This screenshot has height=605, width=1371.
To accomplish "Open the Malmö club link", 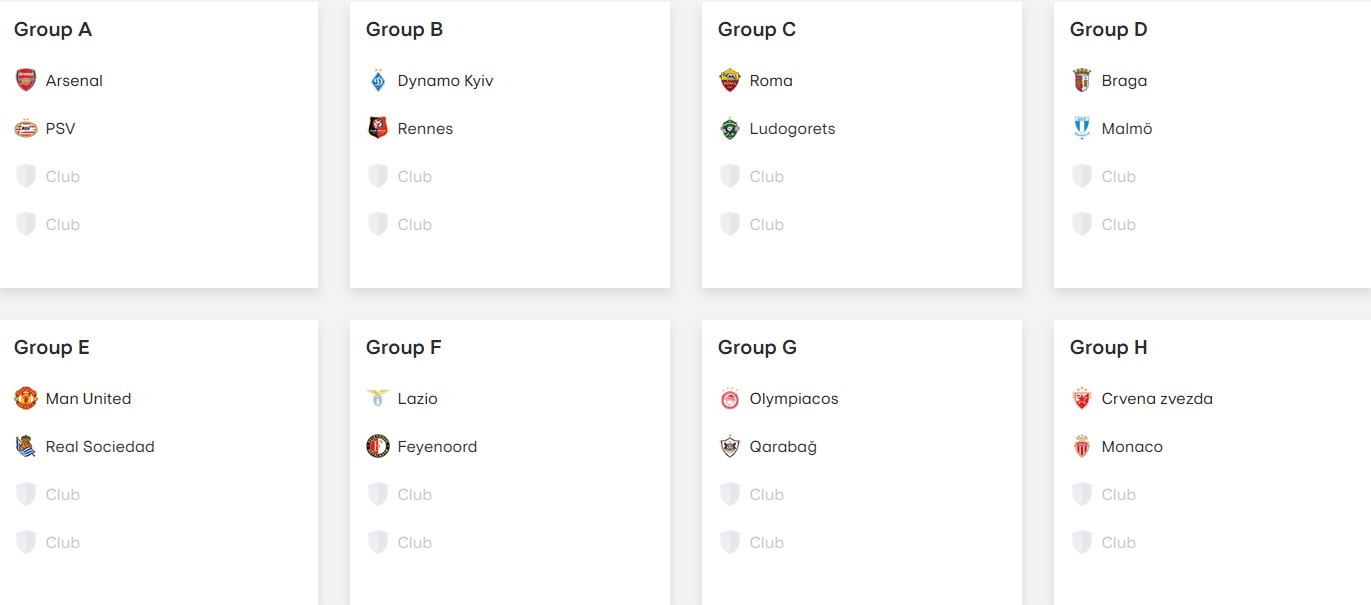I will tap(1113, 128).
